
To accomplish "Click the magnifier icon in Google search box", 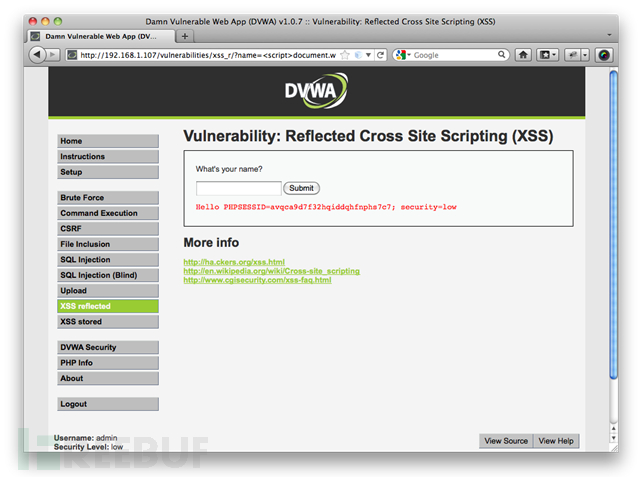I will click(x=501, y=54).
